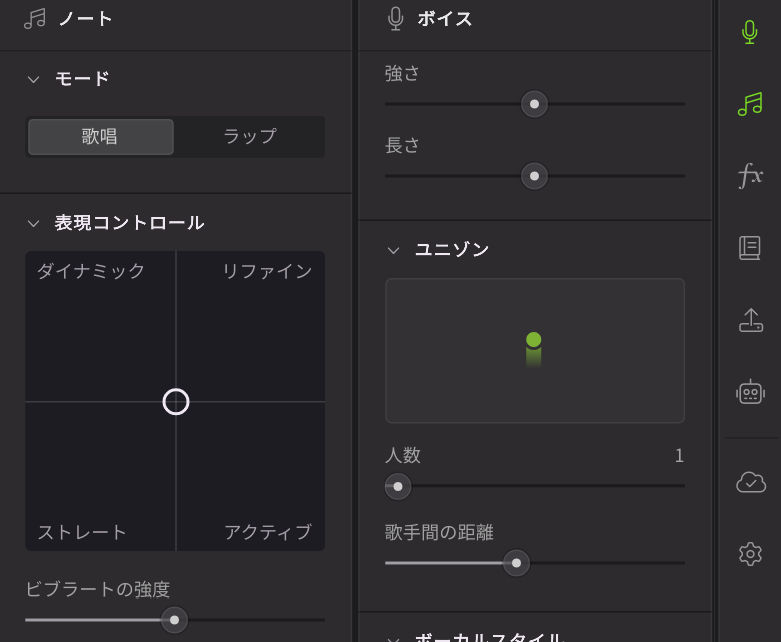Viewport: 781px width, 642px height.
Task: Click the ビブラートの強度 slider handle
Action: click(174, 620)
